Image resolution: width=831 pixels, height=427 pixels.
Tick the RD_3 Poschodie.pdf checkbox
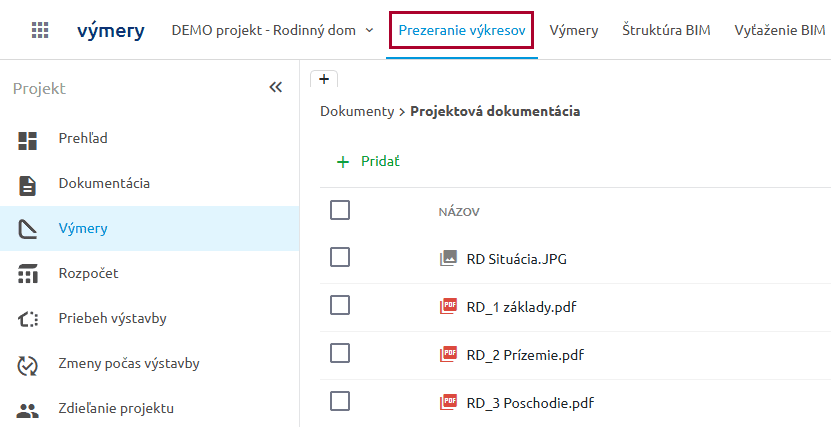point(340,401)
